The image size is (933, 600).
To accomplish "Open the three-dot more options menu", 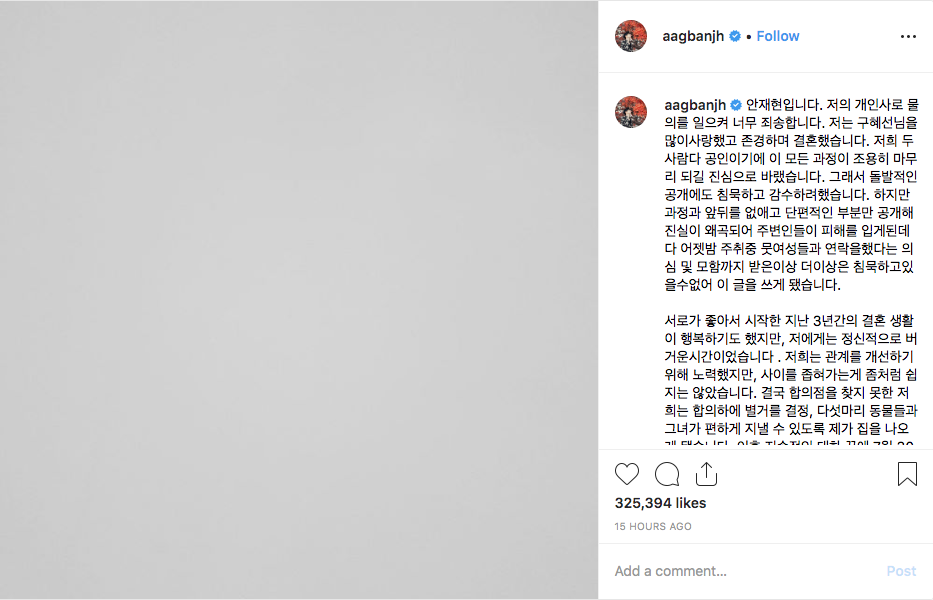I will [908, 36].
